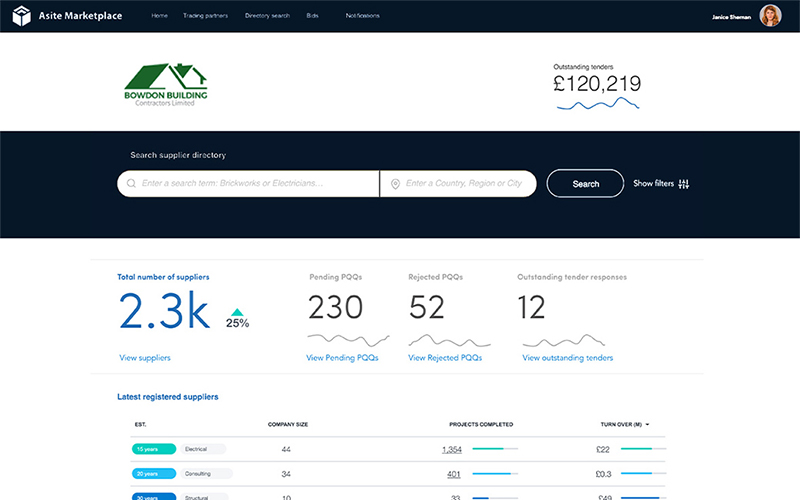
Task: Click projects progress bar in Electrical row
Action: pyautogui.click(x=495, y=449)
